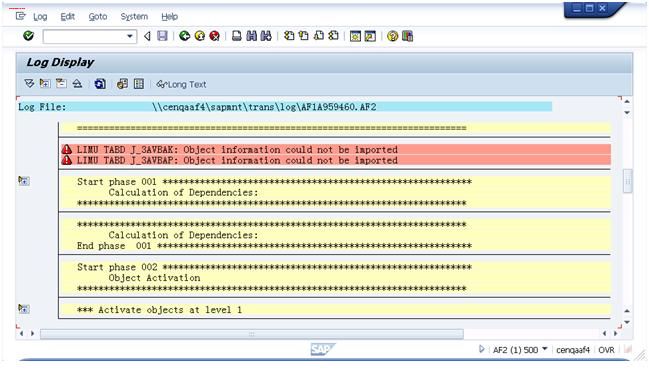
Task: Click the Expand one level icon
Action: [45, 84]
